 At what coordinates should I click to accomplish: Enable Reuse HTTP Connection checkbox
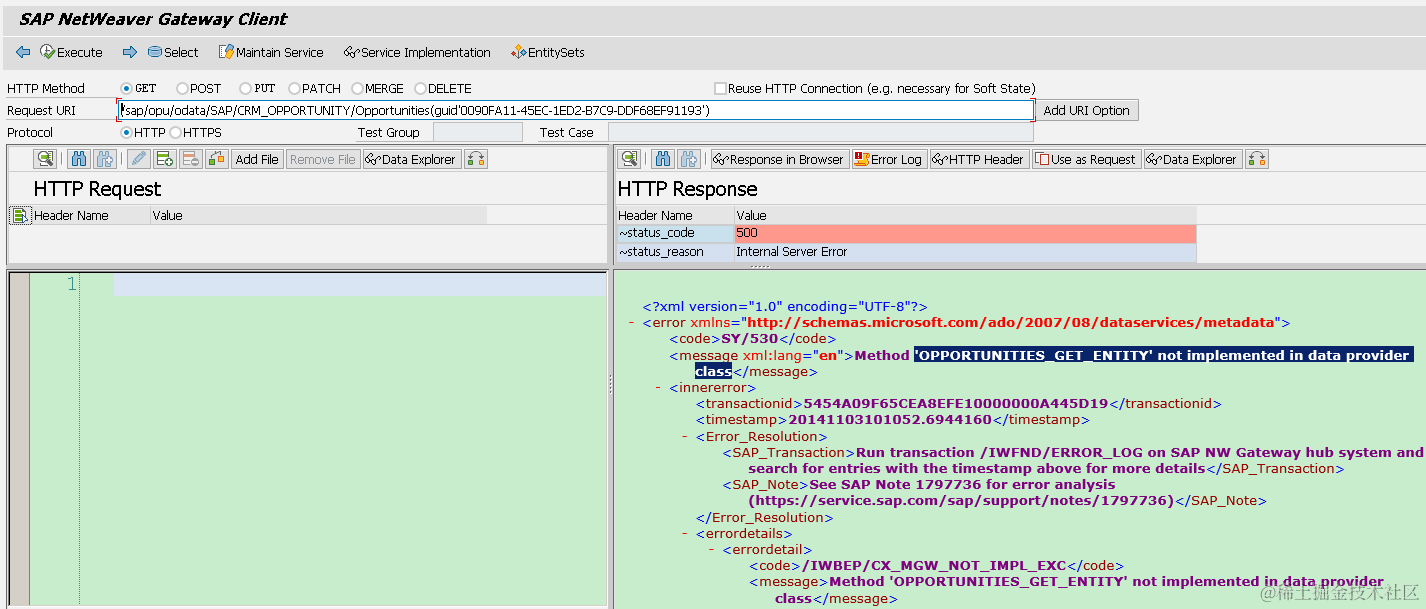[720, 88]
